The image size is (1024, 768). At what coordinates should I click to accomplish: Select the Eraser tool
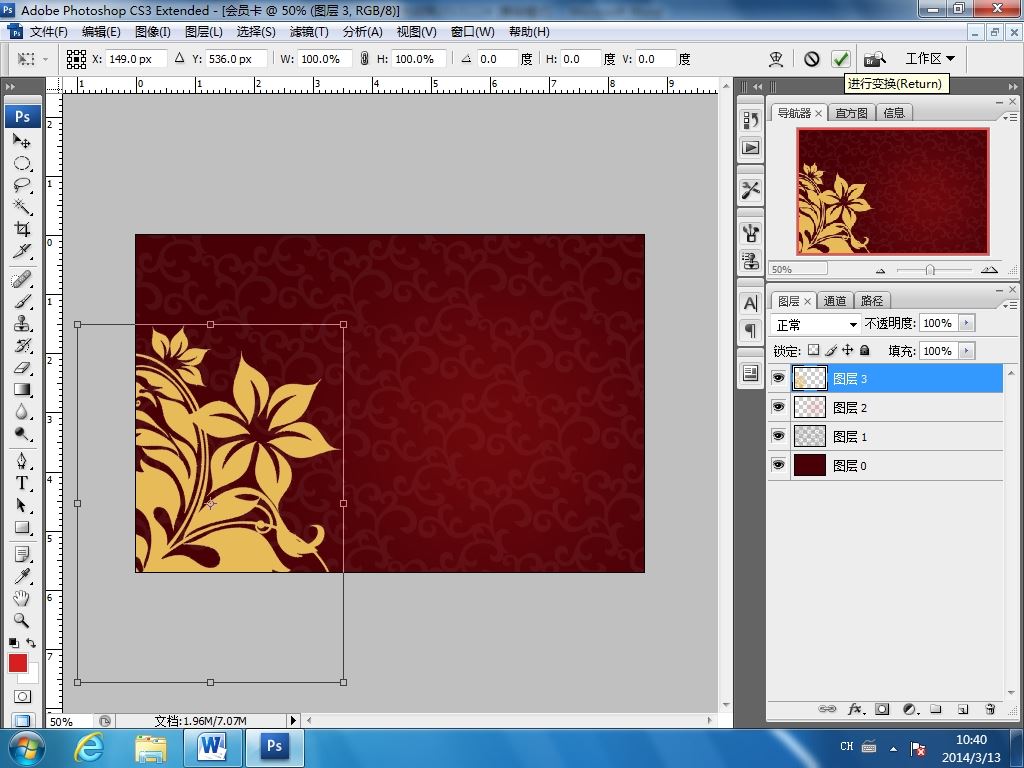pyautogui.click(x=22, y=368)
